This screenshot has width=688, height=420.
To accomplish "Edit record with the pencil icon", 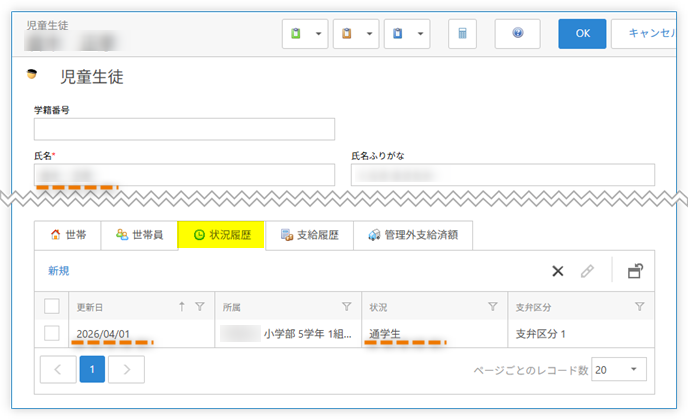I will coord(587,271).
